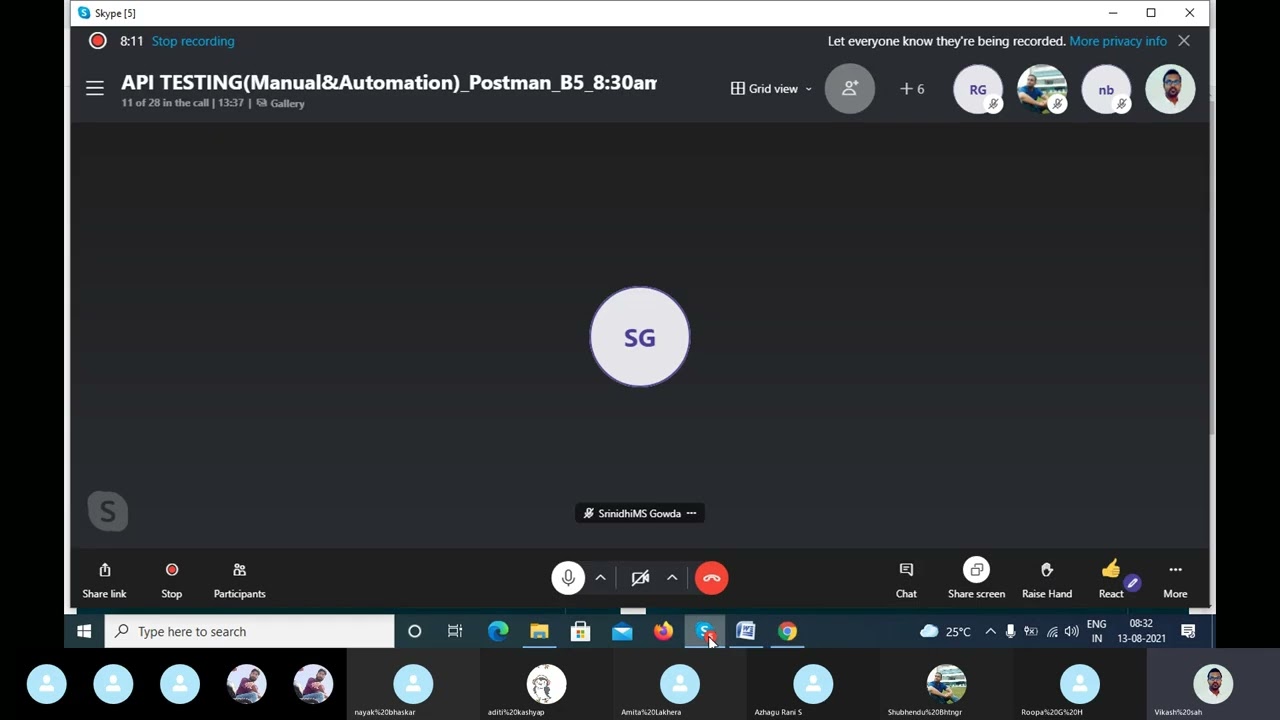Screen dimensions: 1280x720
Task: Select the muted photo avatar in call header
Action: 1042,89
